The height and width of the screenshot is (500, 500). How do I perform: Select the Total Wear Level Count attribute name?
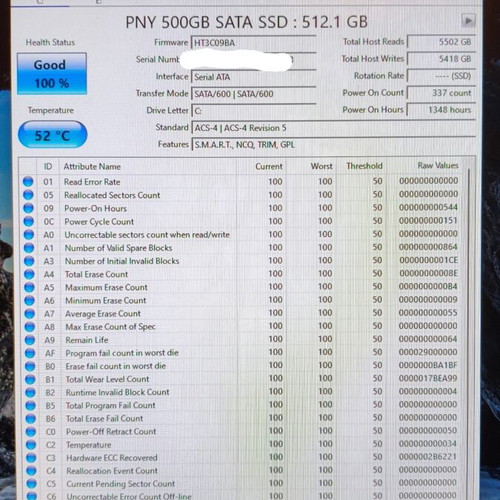[x=107, y=379]
